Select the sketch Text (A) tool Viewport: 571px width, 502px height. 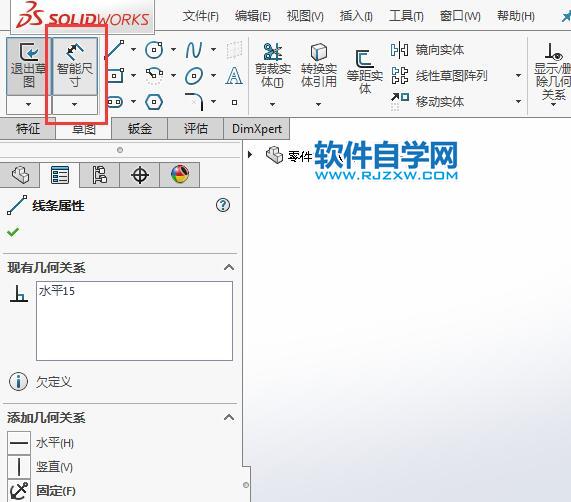click(x=234, y=76)
